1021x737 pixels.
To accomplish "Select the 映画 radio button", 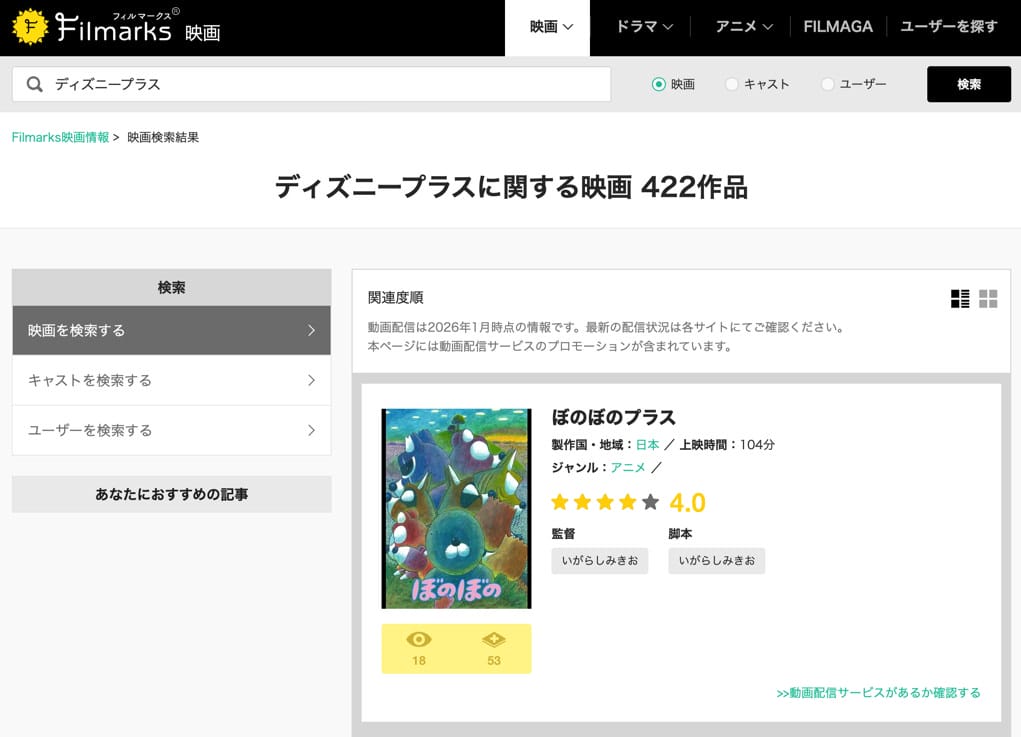I will 659,85.
